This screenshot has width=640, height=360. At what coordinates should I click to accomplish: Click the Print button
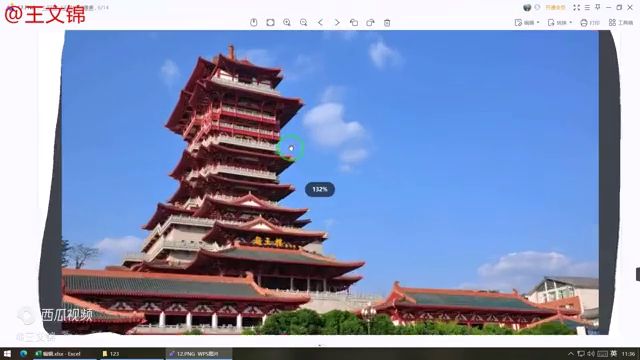click(590, 22)
